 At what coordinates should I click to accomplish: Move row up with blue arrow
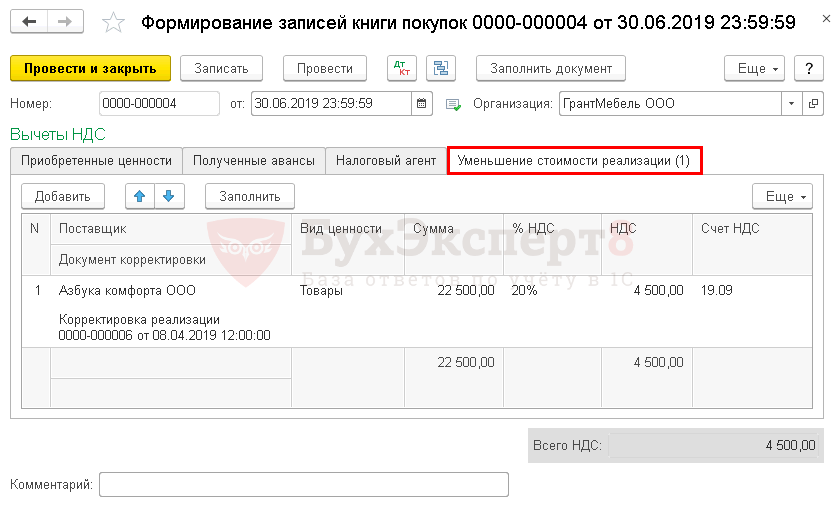140,197
